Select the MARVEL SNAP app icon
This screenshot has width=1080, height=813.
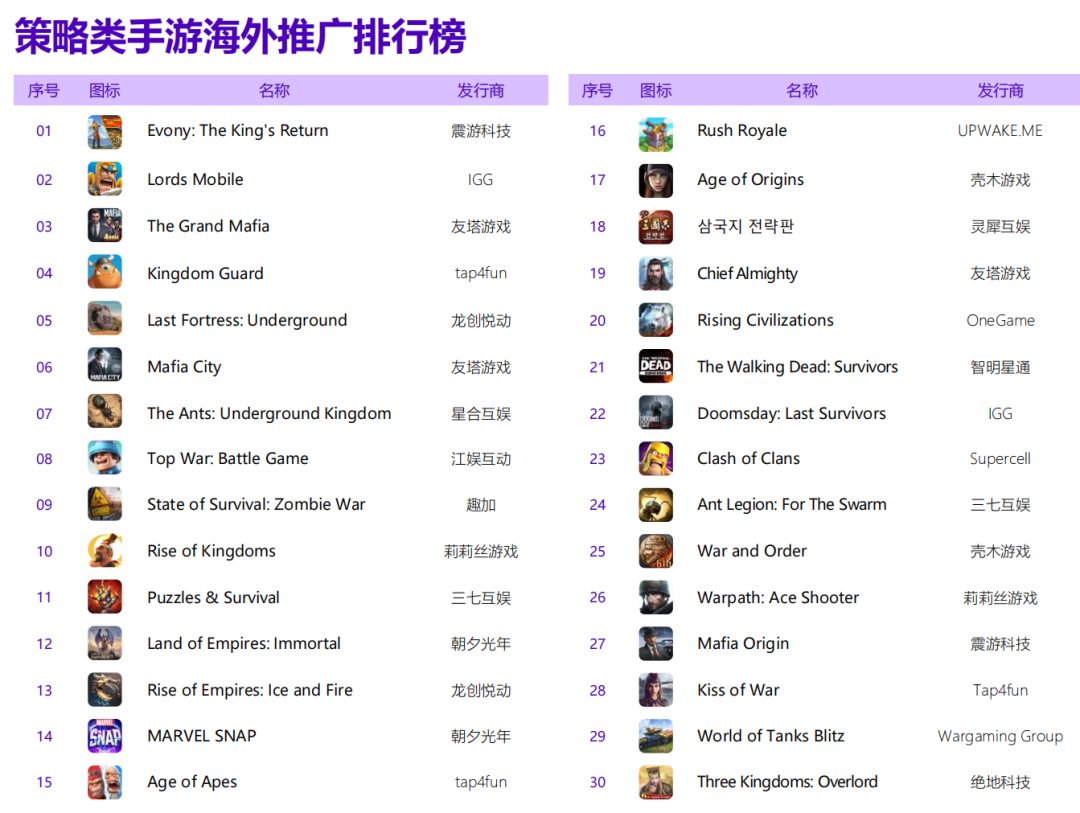pos(105,736)
